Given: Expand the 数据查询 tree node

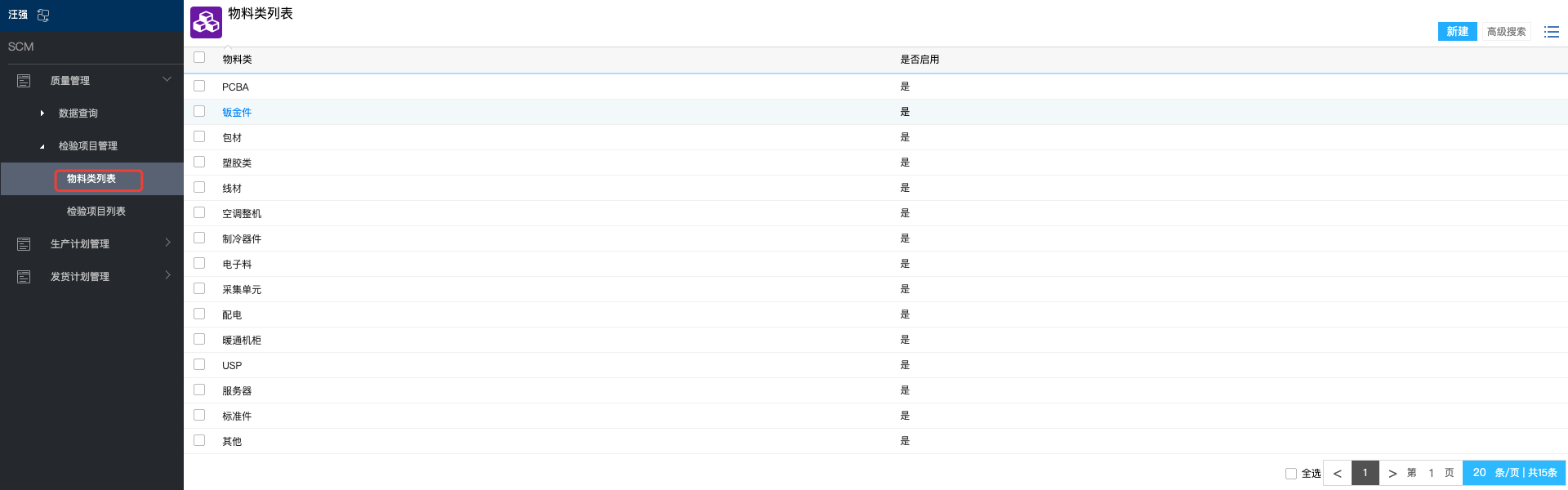Looking at the screenshot, I should pyautogui.click(x=42, y=114).
